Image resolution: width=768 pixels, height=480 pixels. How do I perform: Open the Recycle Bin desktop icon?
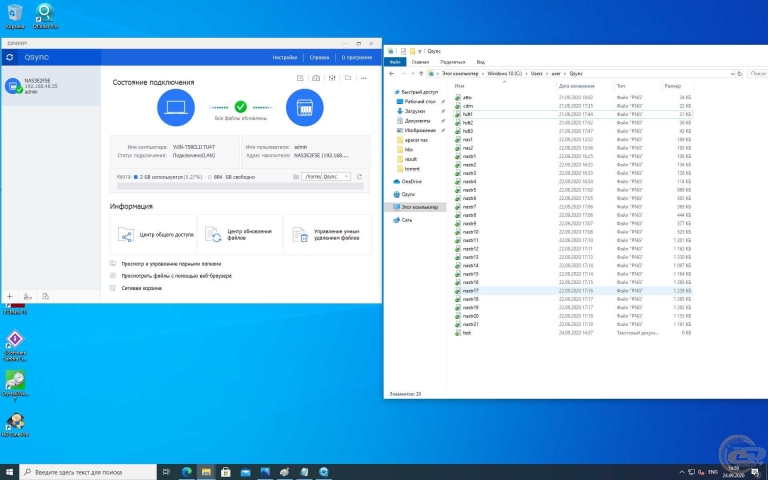(x=15, y=16)
